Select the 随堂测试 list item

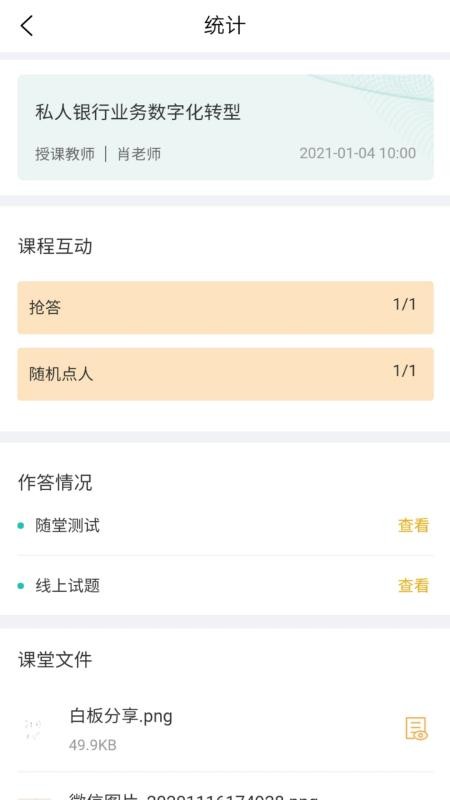226,526
